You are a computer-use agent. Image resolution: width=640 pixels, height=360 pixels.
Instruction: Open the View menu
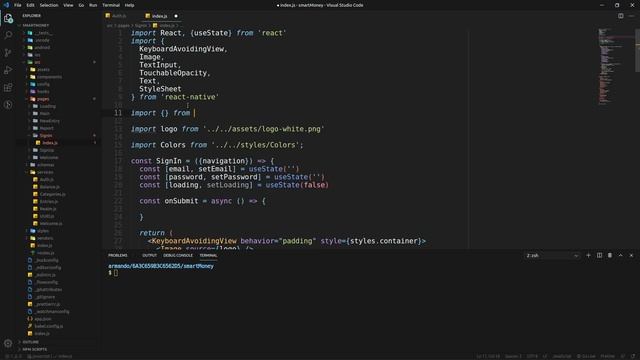pyautogui.click(x=68, y=5)
